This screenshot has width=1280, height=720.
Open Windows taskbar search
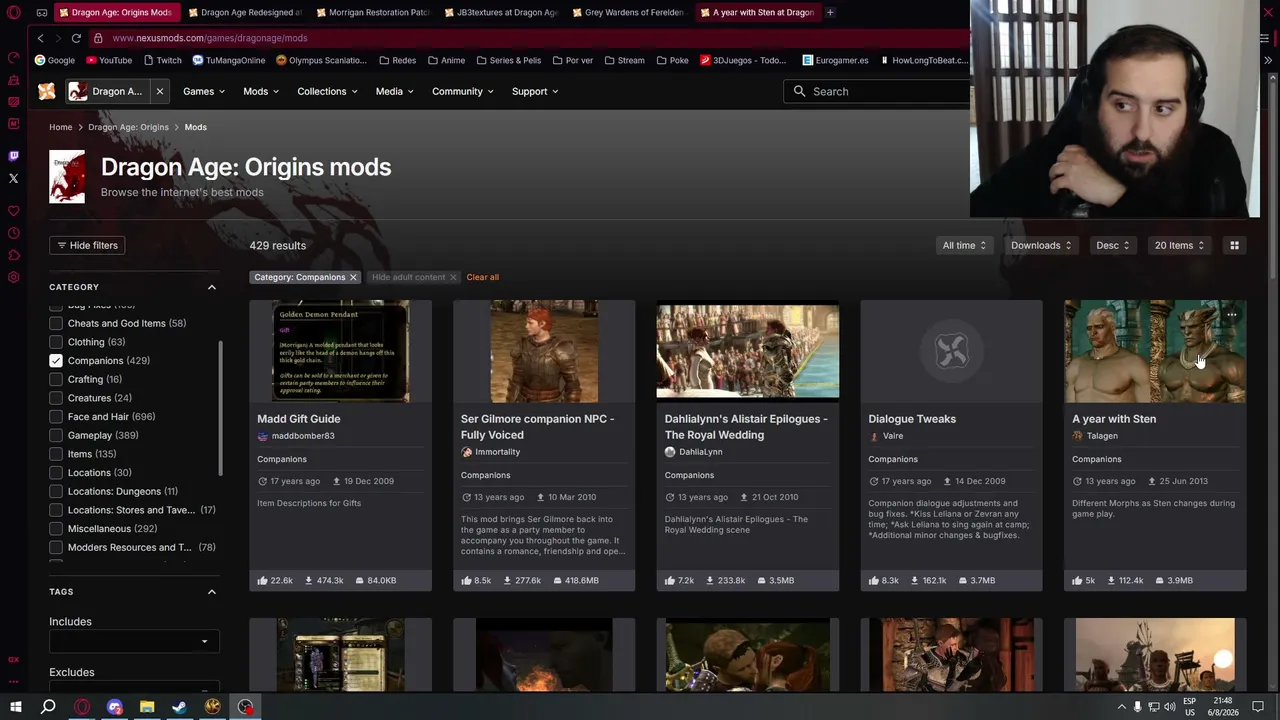pyautogui.click(x=48, y=707)
